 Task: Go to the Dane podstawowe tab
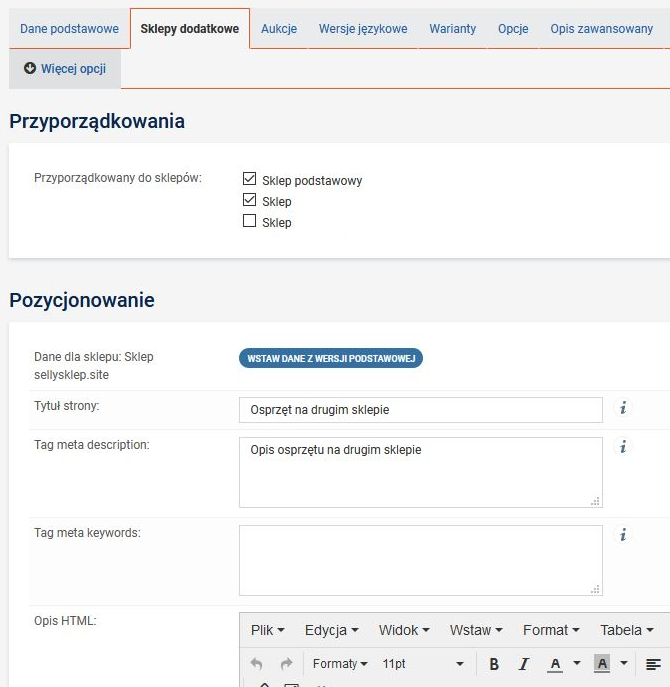[x=69, y=29]
